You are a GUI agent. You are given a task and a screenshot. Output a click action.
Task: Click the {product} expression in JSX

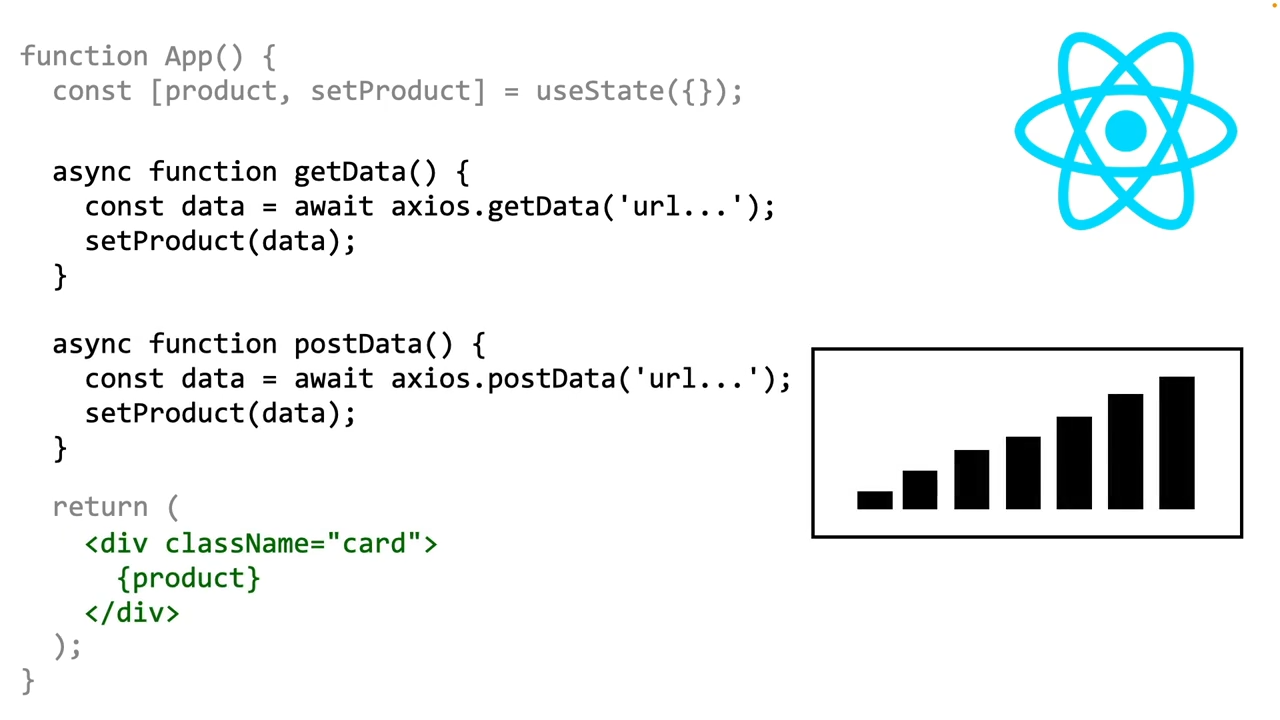point(189,579)
